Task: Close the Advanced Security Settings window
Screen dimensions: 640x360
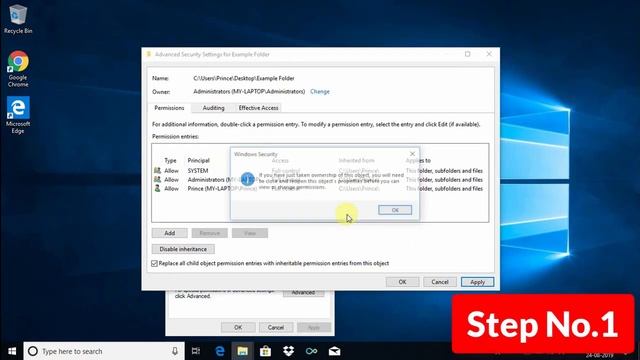Action: coord(489,54)
